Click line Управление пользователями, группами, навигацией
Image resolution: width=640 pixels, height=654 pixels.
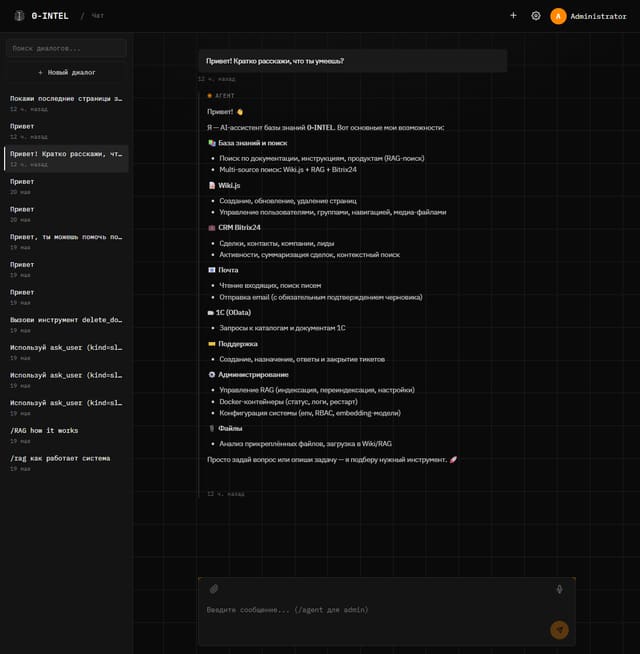pos(333,212)
